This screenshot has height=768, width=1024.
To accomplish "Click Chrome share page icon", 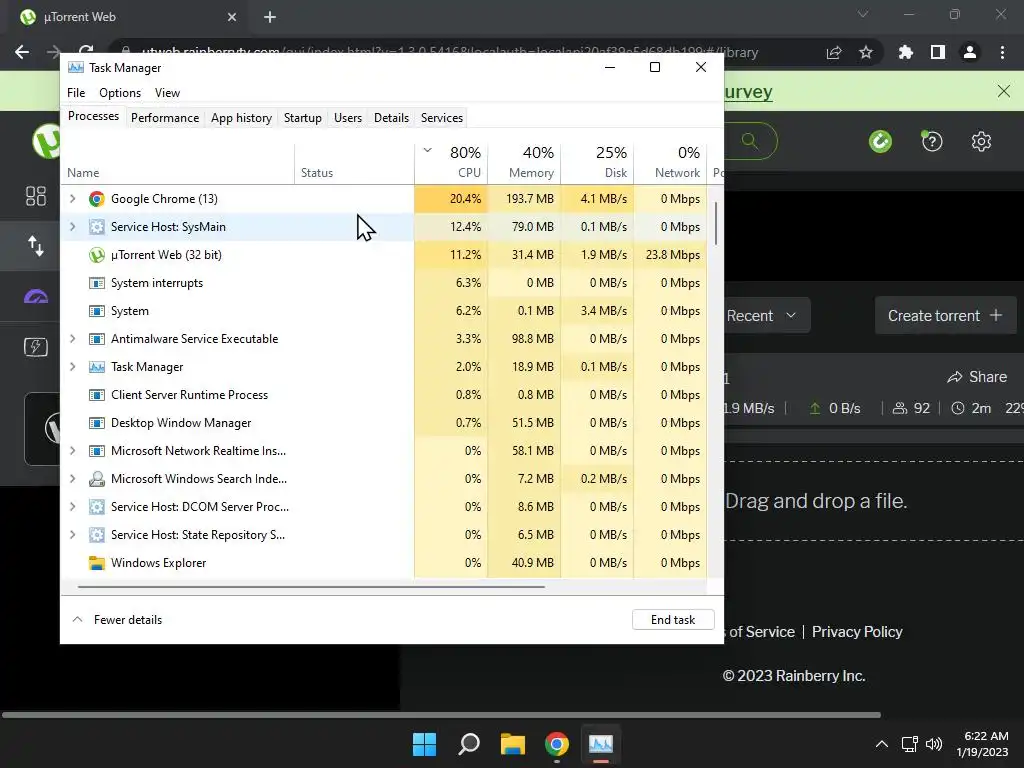I will [x=834, y=52].
